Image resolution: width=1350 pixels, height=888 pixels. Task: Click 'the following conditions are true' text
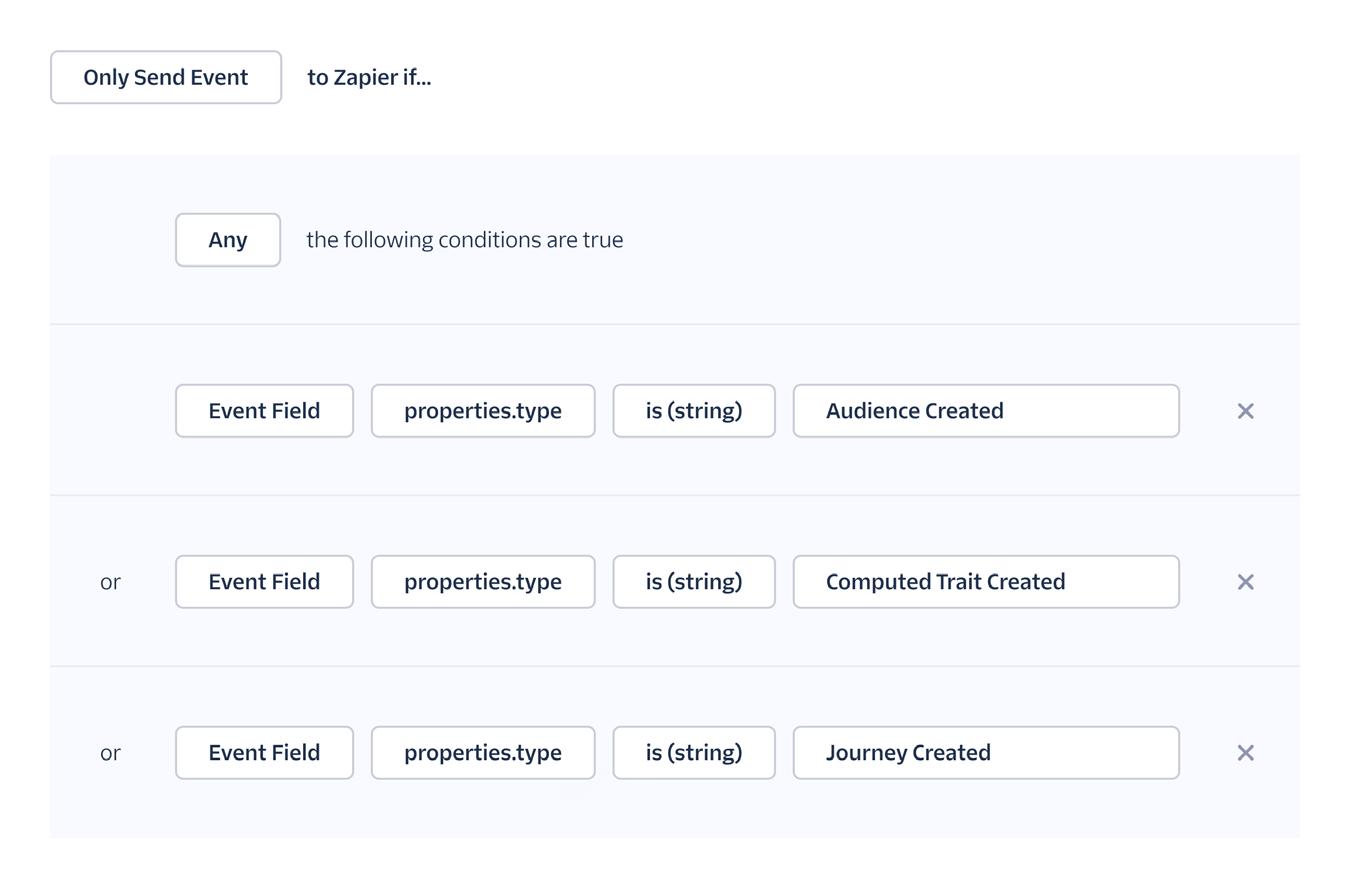coord(465,240)
